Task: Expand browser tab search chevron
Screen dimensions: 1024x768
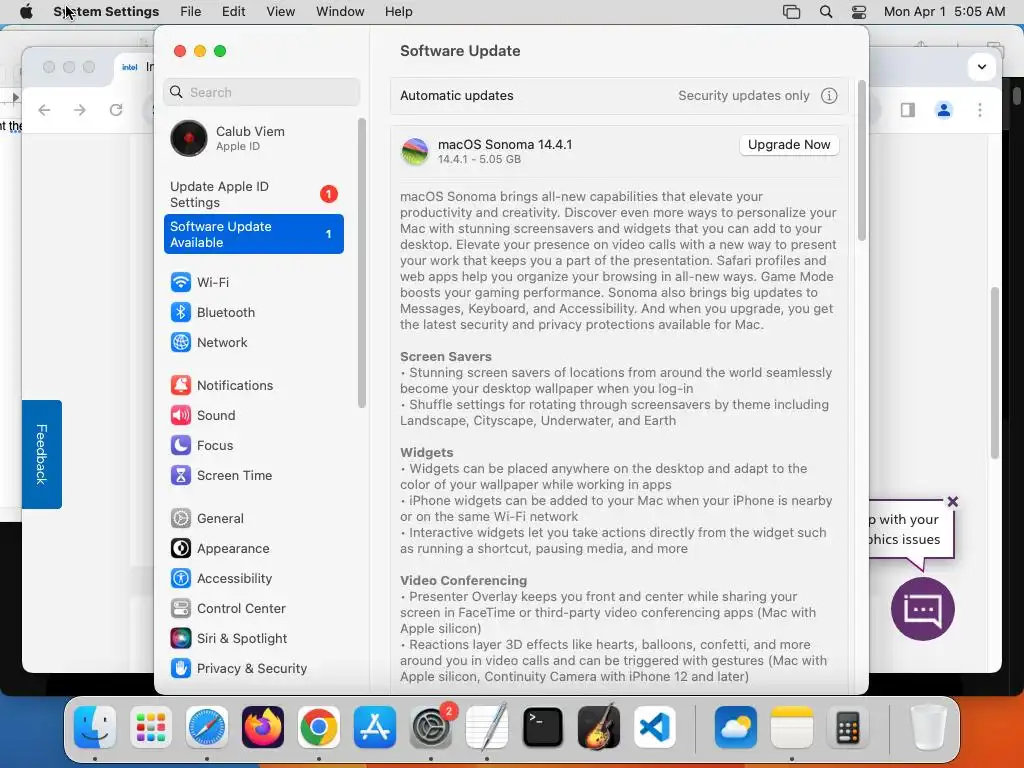Action: 982,67
